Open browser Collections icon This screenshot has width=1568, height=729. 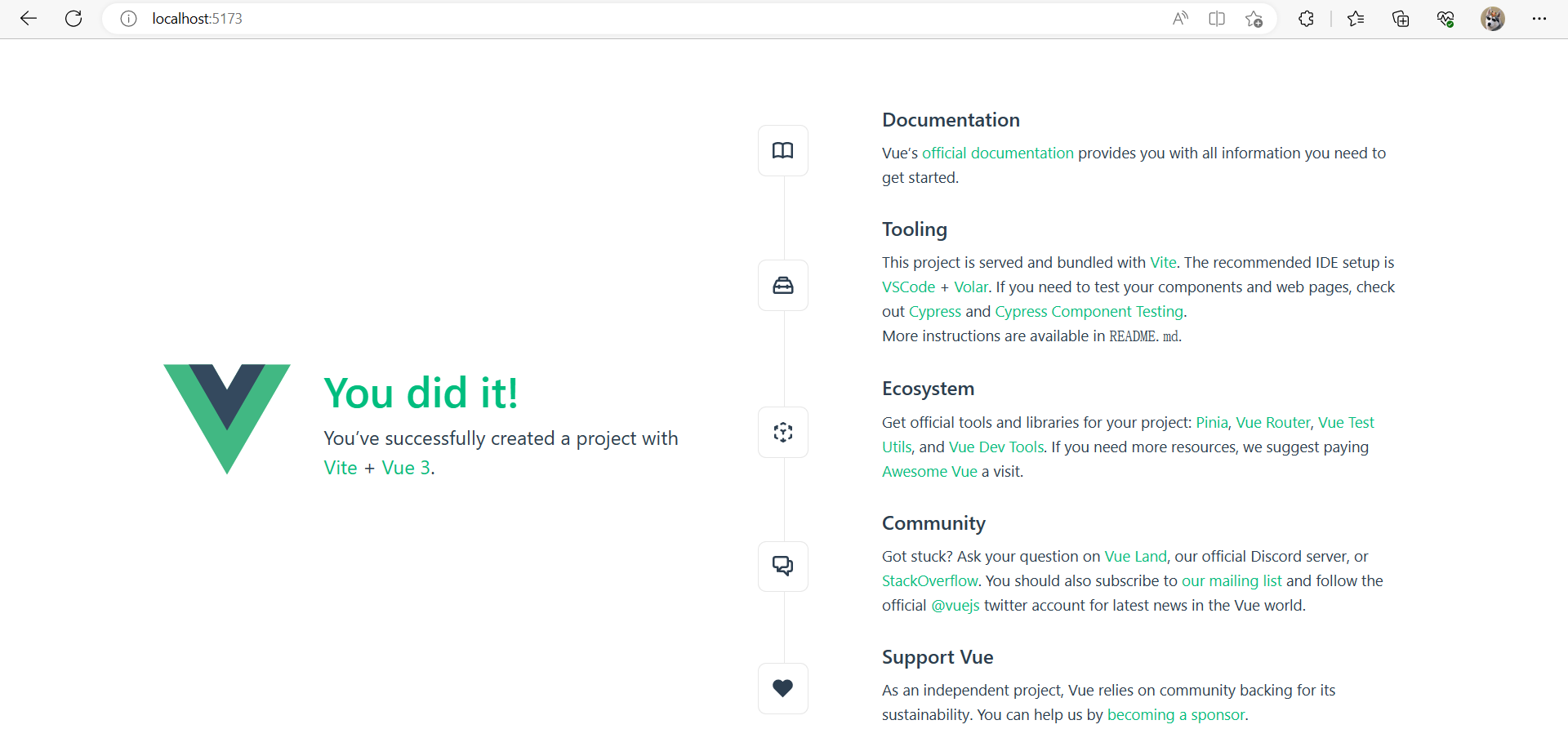1401,19
